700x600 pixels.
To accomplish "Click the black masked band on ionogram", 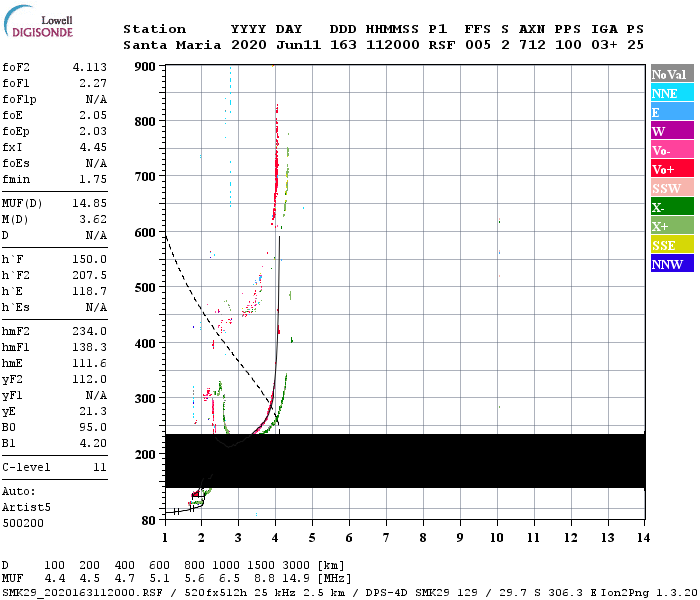I will pos(405,461).
